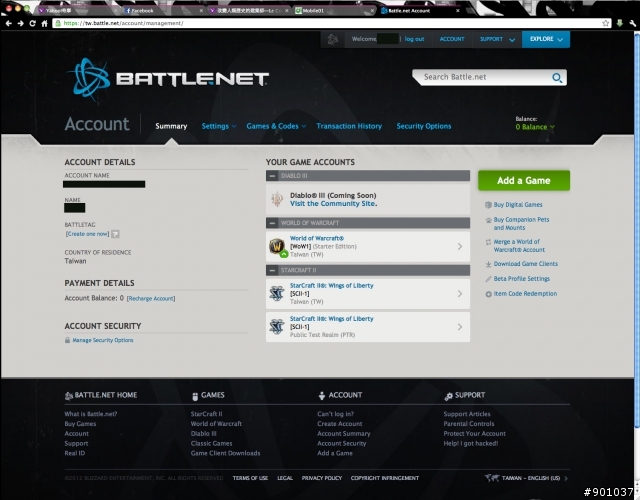
Task: Expand the Settings menu
Action: pos(219,126)
